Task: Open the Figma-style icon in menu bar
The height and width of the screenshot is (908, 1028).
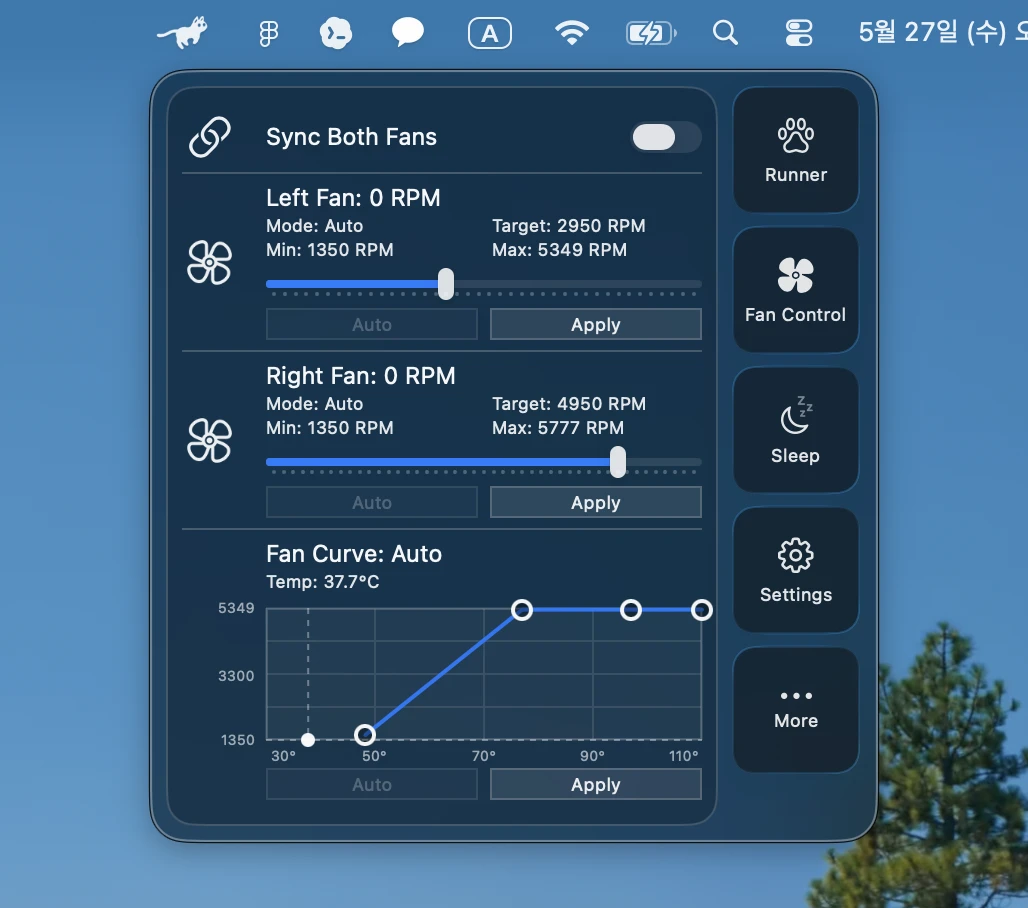Action: pos(268,33)
